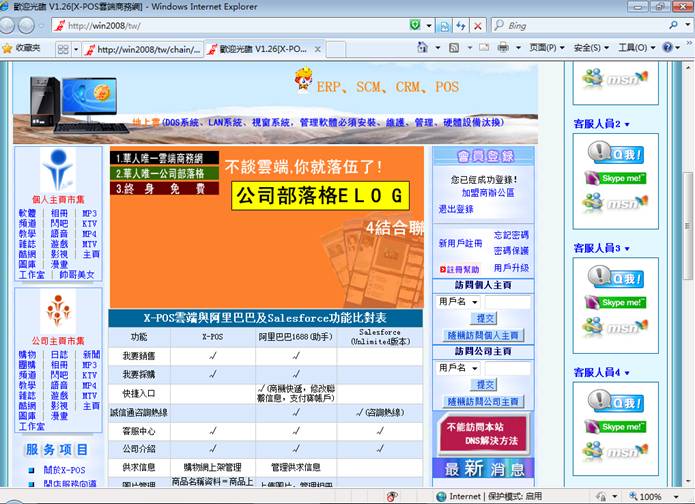Image resolution: width=695 pixels, height=504 pixels.
Task: Click the 忘記密碼 link
Action: 511,235
